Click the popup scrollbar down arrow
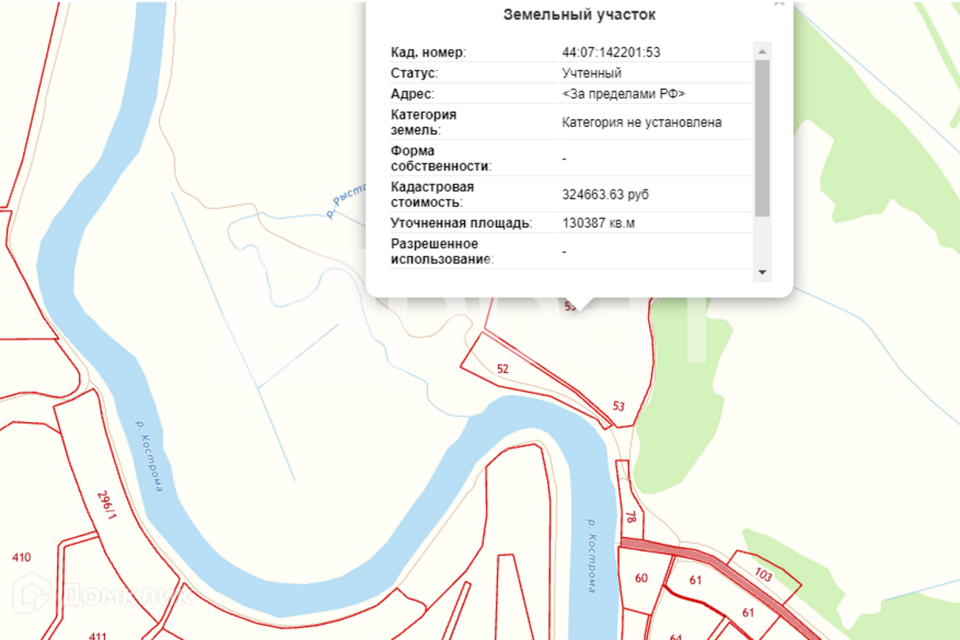The height and width of the screenshot is (640, 960). tap(762, 272)
